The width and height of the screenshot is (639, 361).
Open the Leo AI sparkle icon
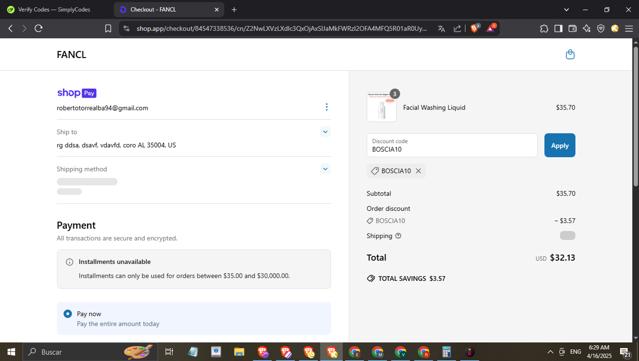pyautogui.click(x=586, y=29)
